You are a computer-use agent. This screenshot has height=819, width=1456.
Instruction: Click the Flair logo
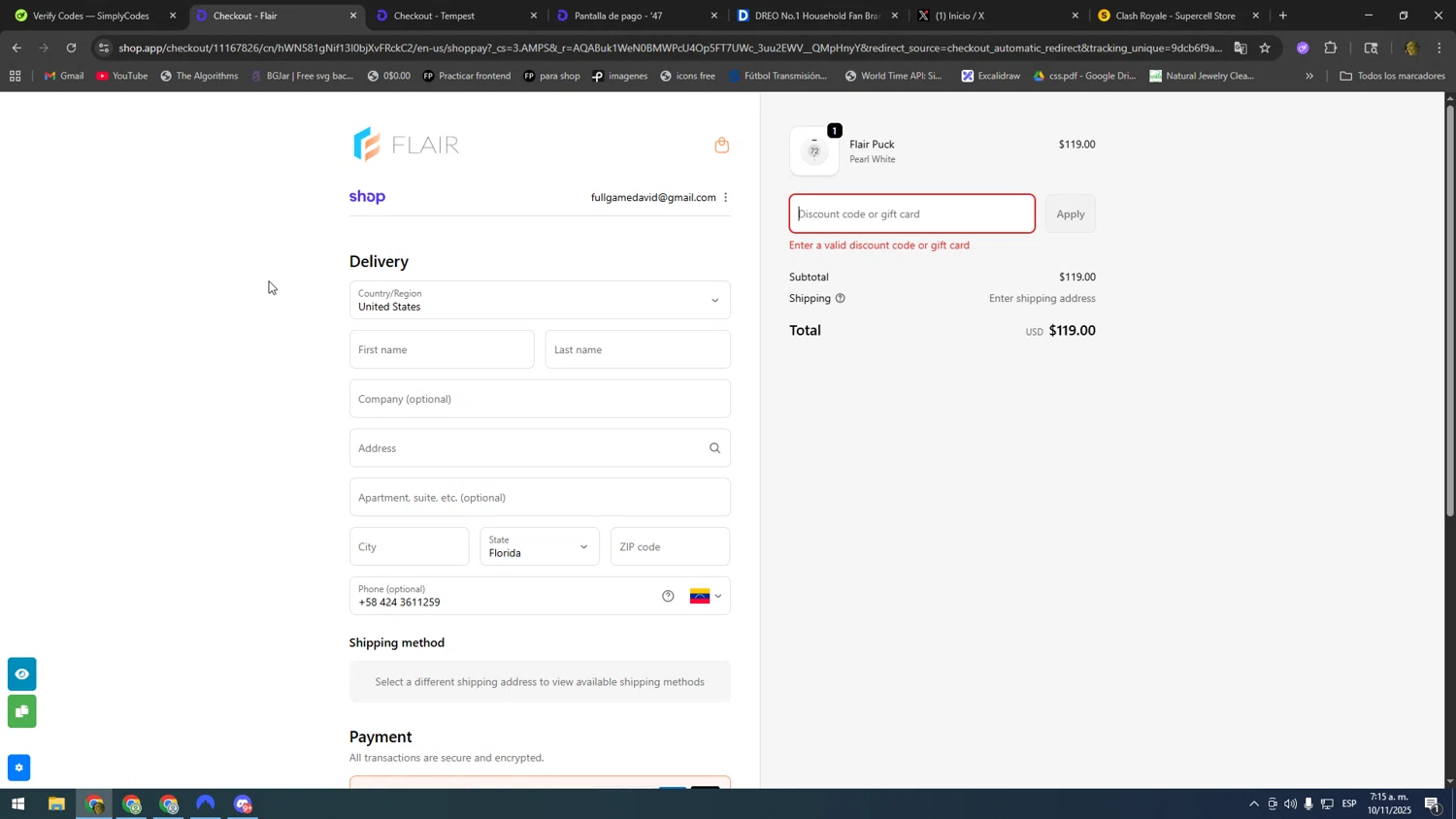tap(407, 145)
